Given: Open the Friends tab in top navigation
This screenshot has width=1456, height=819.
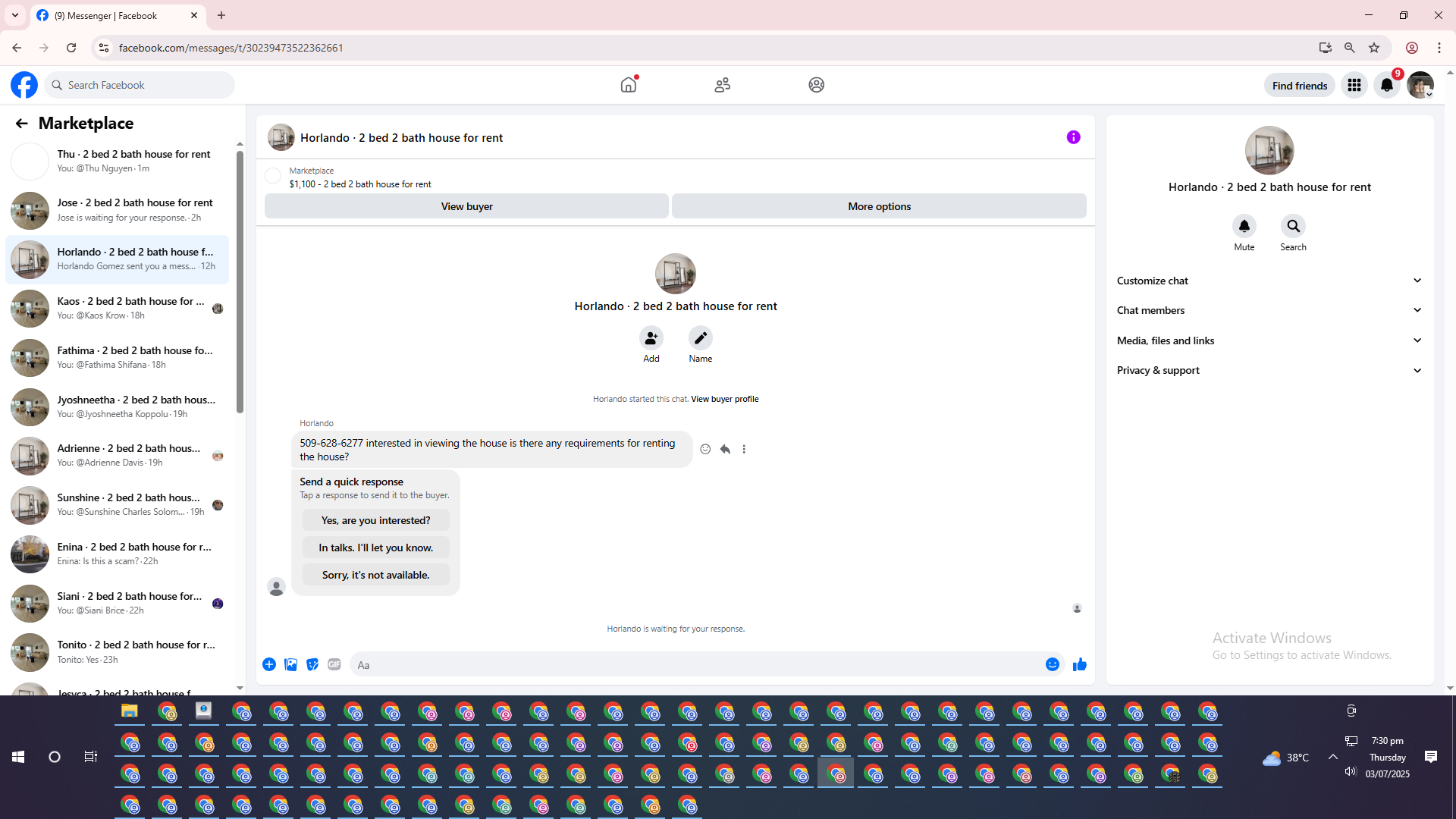Looking at the screenshot, I should (x=722, y=85).
